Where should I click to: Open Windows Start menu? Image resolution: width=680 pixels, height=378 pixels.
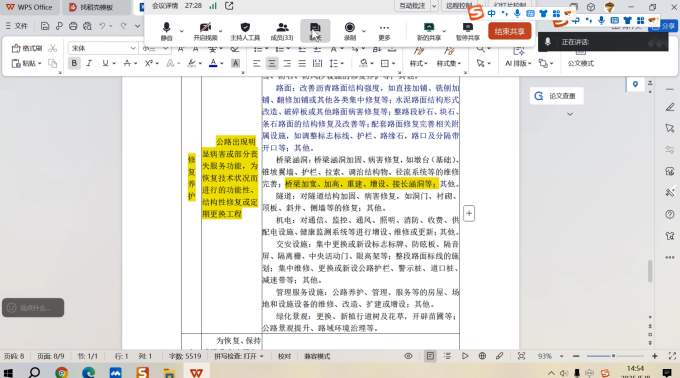pyautogui.click(x=8, y=372)
